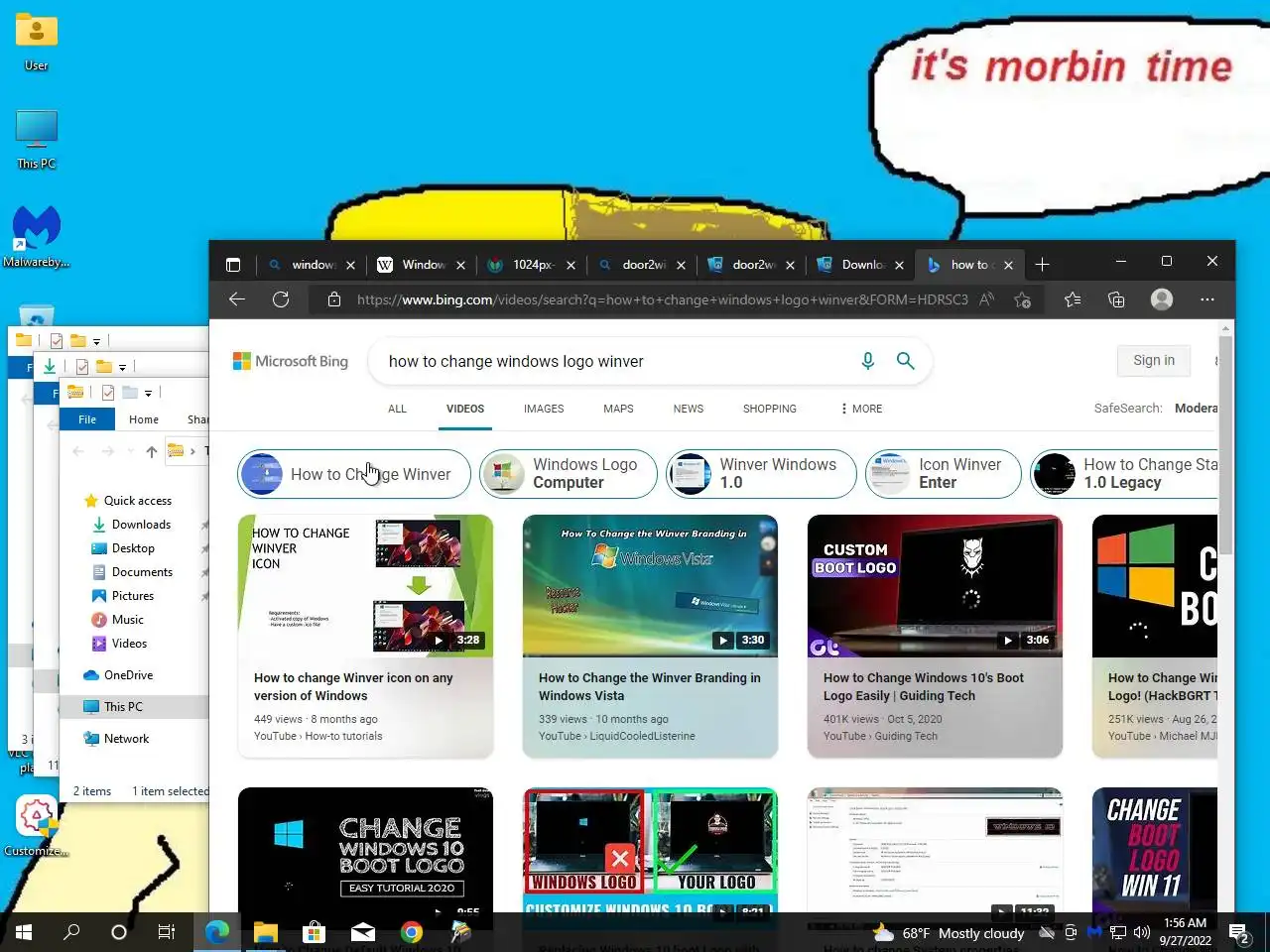Open File Explorer from taskbar
This screenshot has height=952, width=1270.
265,932
